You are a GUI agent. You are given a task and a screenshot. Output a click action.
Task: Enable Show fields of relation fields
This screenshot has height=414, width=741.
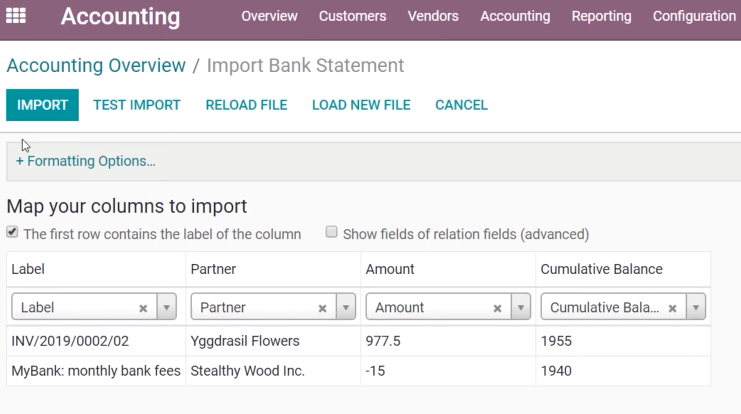point(331,232)
